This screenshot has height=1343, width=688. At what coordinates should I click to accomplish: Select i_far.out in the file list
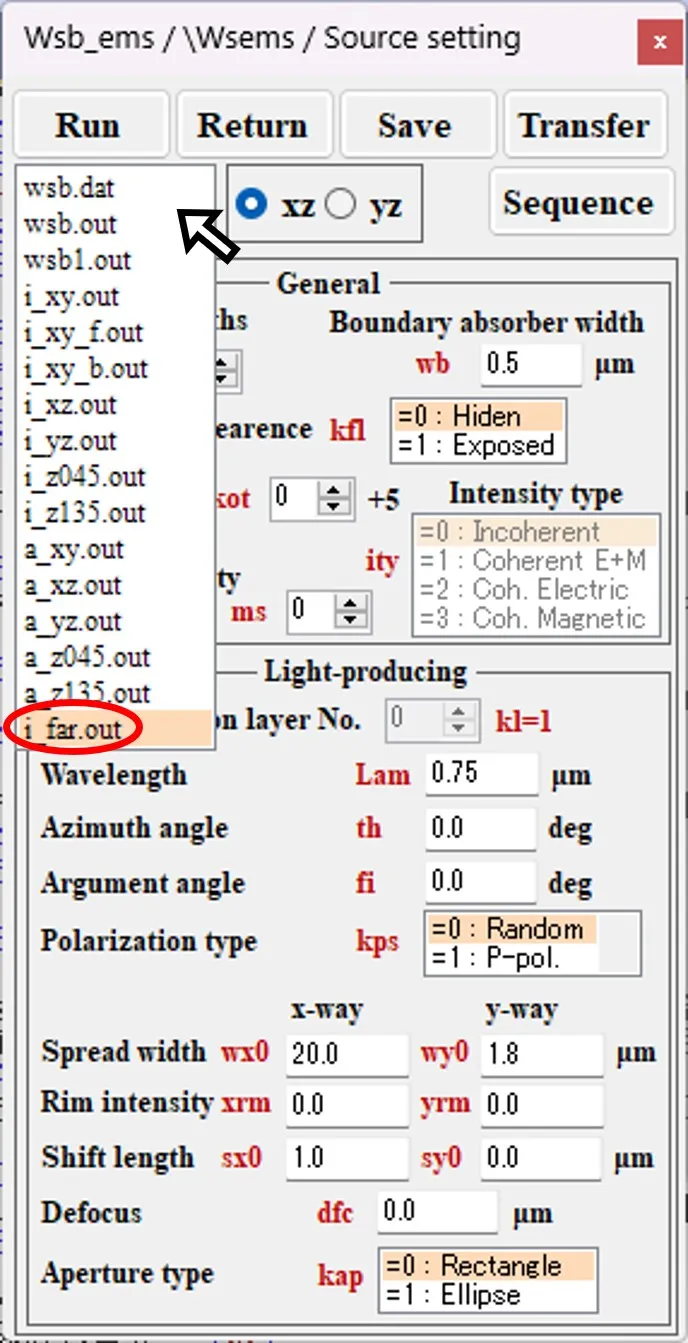(114, 729)
